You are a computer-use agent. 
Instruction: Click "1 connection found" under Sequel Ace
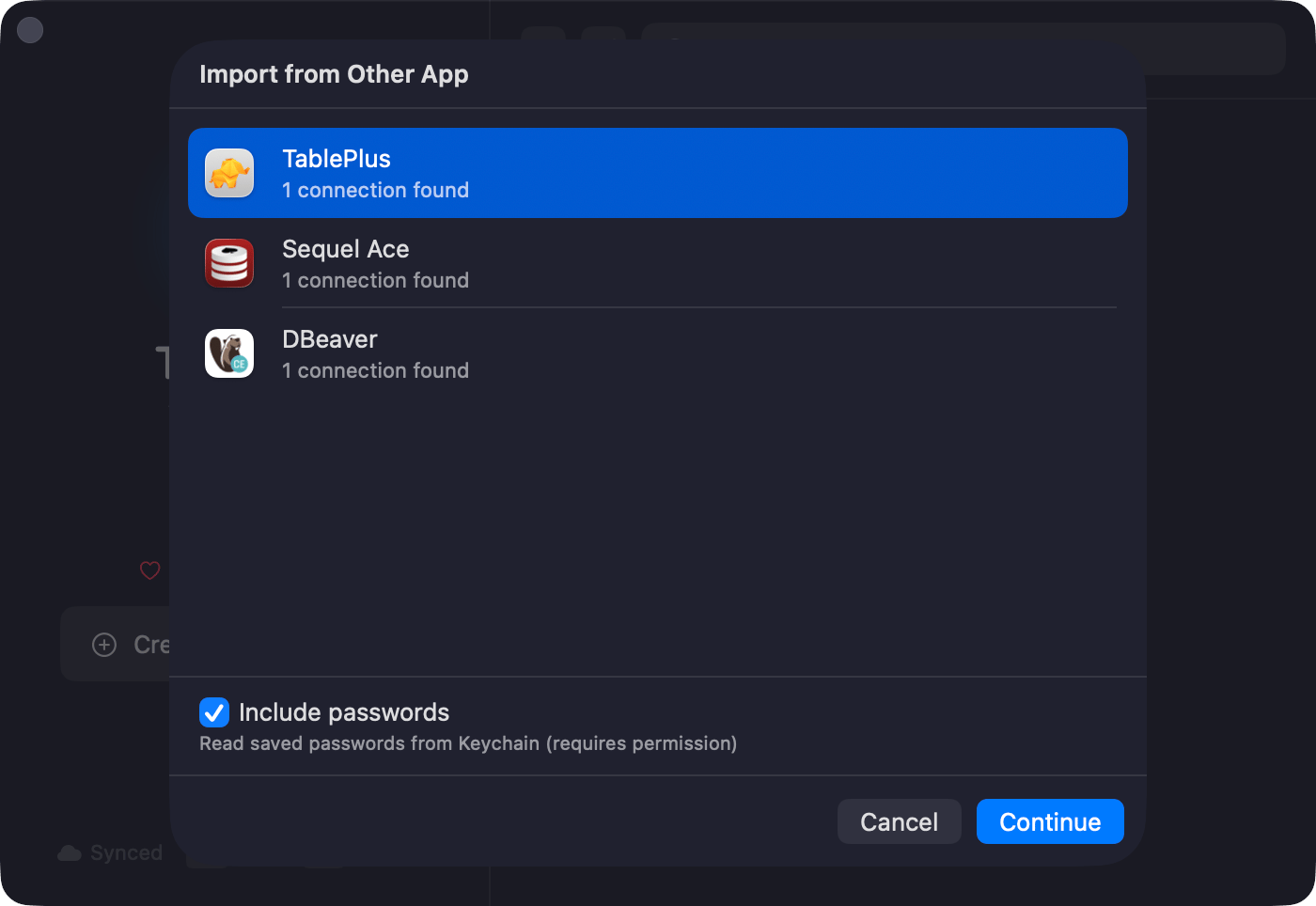pyautogui.click(x=376, y=280)
